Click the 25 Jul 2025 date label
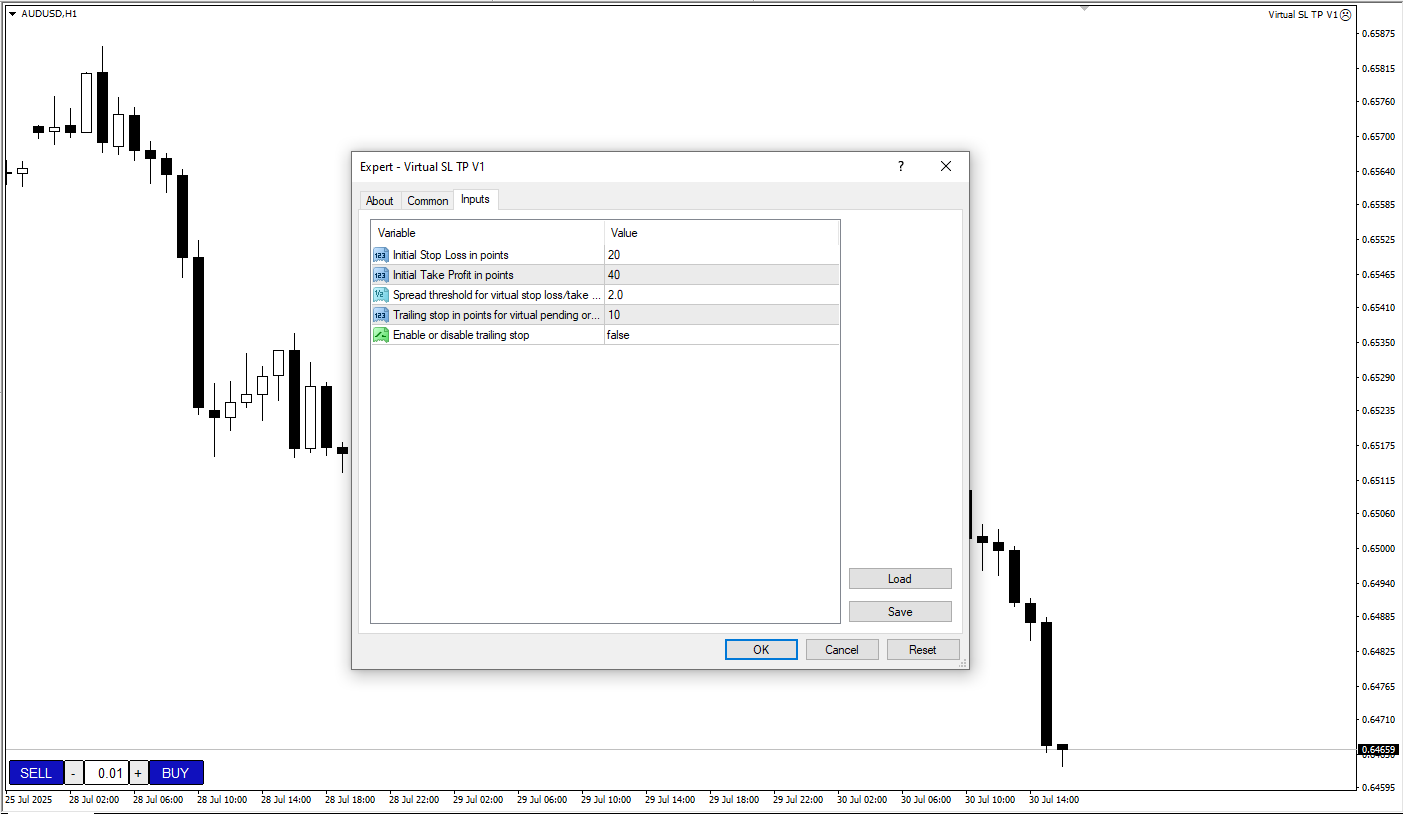Screen dimensions: 1403x814 point(28,800)
